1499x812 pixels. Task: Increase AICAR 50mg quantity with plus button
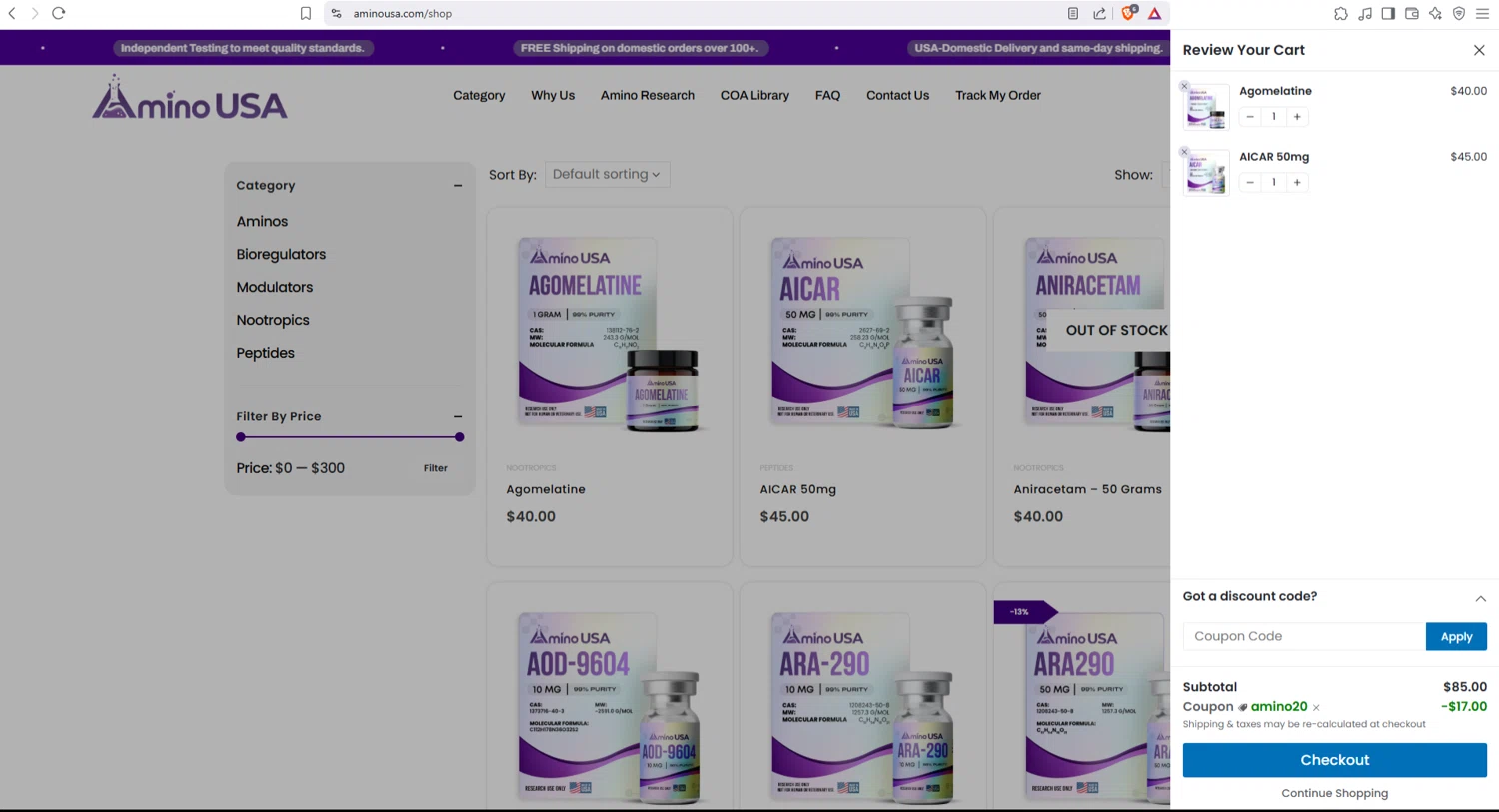(x=1297, y=183)
